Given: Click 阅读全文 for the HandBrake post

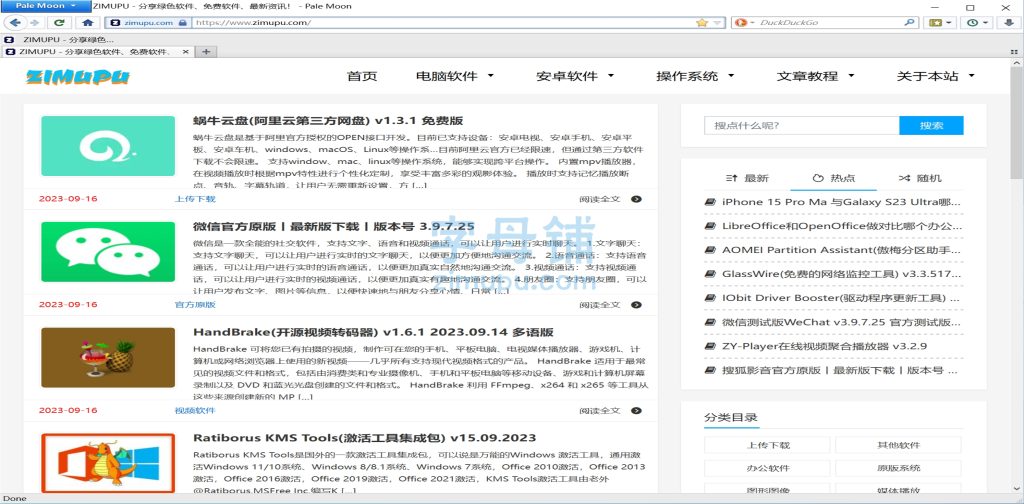Looking at the screenshot, I should tap(610, 410).
